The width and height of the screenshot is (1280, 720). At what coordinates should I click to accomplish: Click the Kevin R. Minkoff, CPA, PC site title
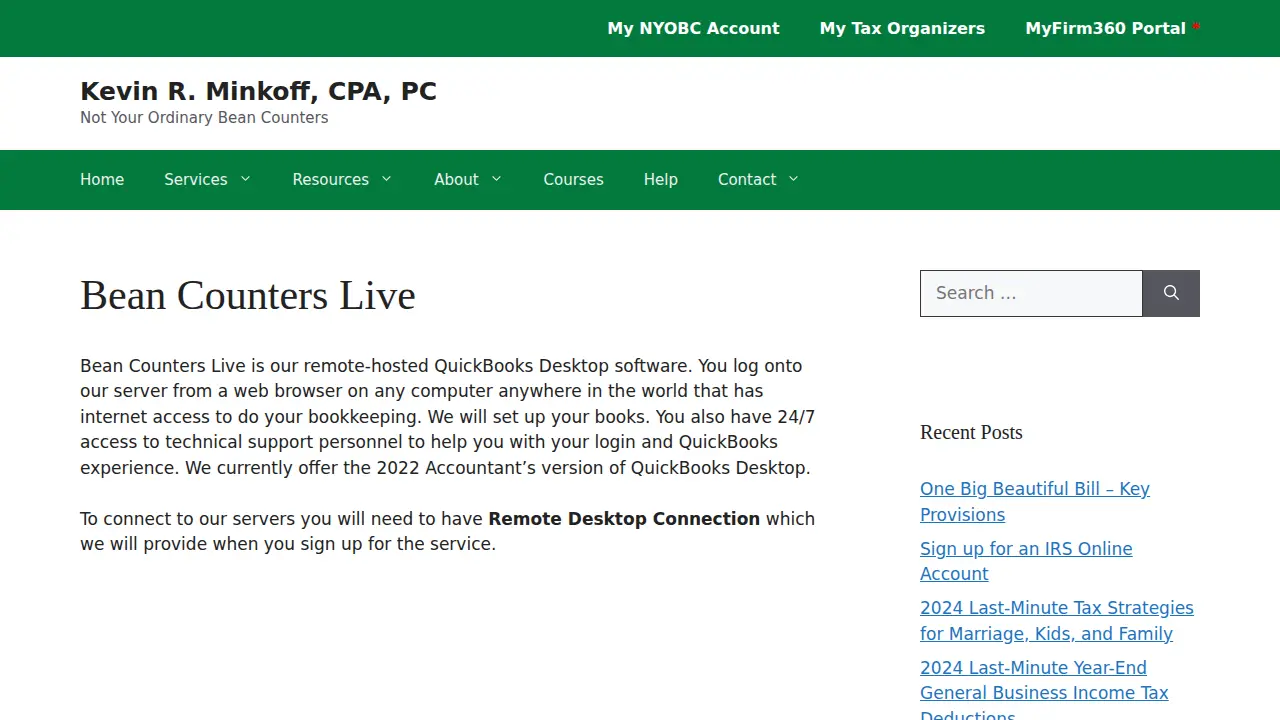(258, 91)
